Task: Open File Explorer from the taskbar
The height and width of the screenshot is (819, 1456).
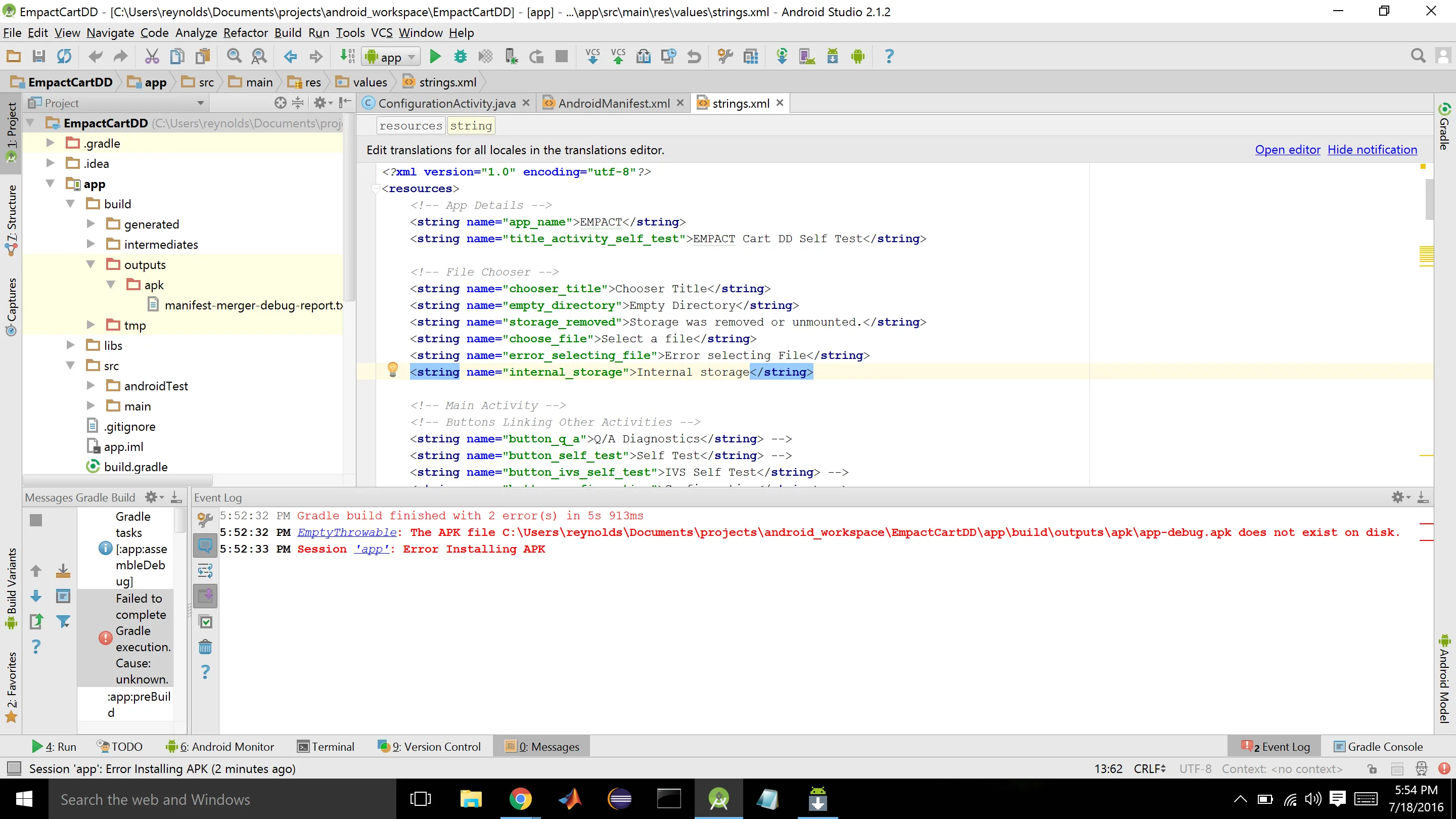Action: (470, 799)
